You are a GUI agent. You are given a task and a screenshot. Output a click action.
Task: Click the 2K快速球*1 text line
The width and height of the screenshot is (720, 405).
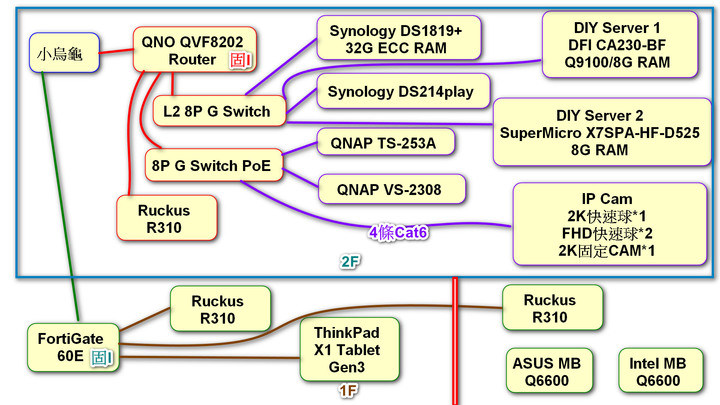[x=607, y=216]
